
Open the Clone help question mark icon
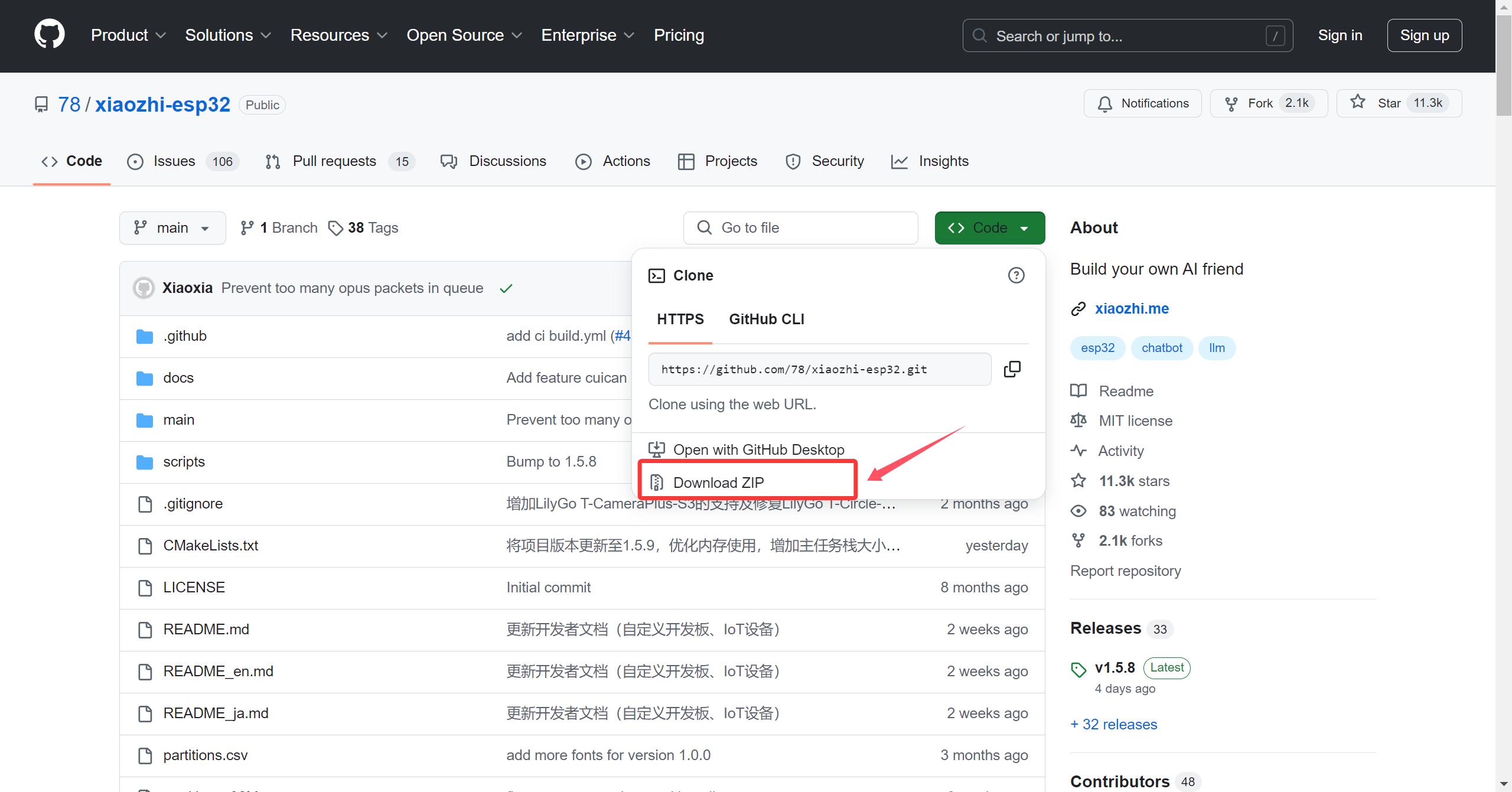[x=1016, y=275]
